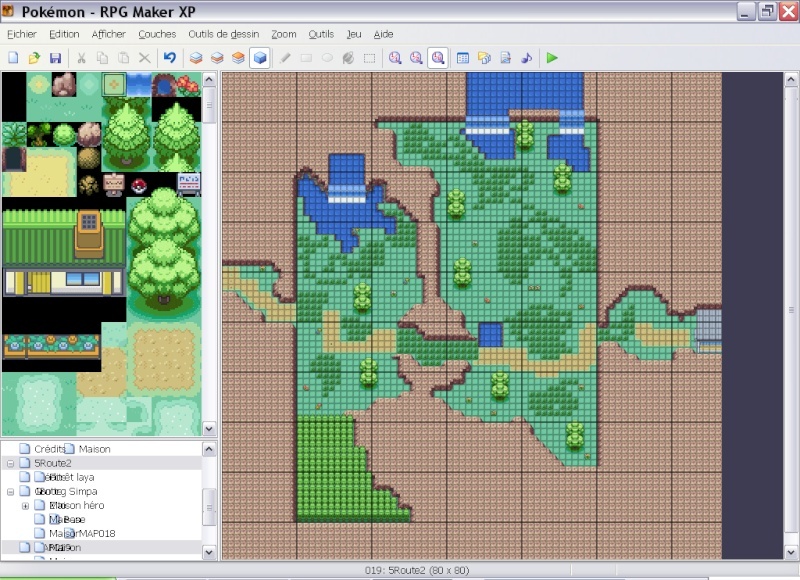Open the Edition menu

pos(64,34)
